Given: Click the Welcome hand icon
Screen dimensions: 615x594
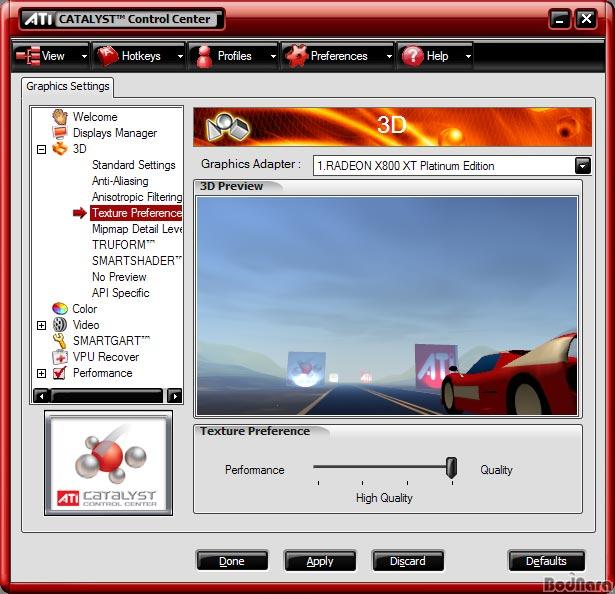Looking at the screenshot, I should [x=60, y=117].
